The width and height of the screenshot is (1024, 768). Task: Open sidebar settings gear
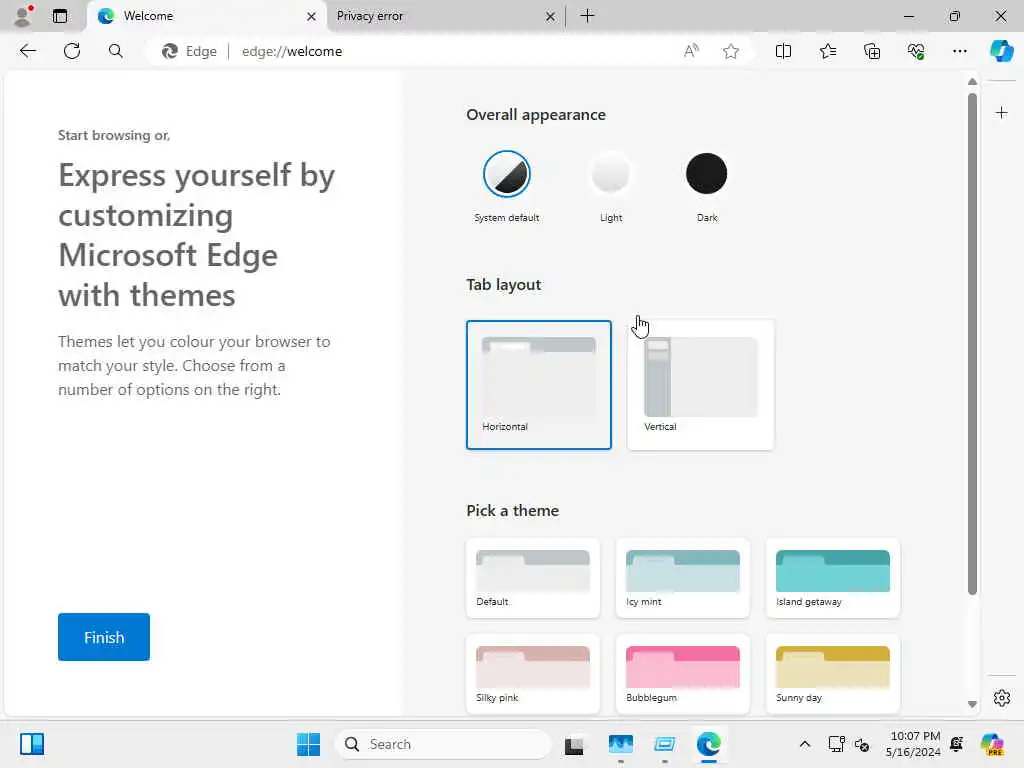point(1001,698)
